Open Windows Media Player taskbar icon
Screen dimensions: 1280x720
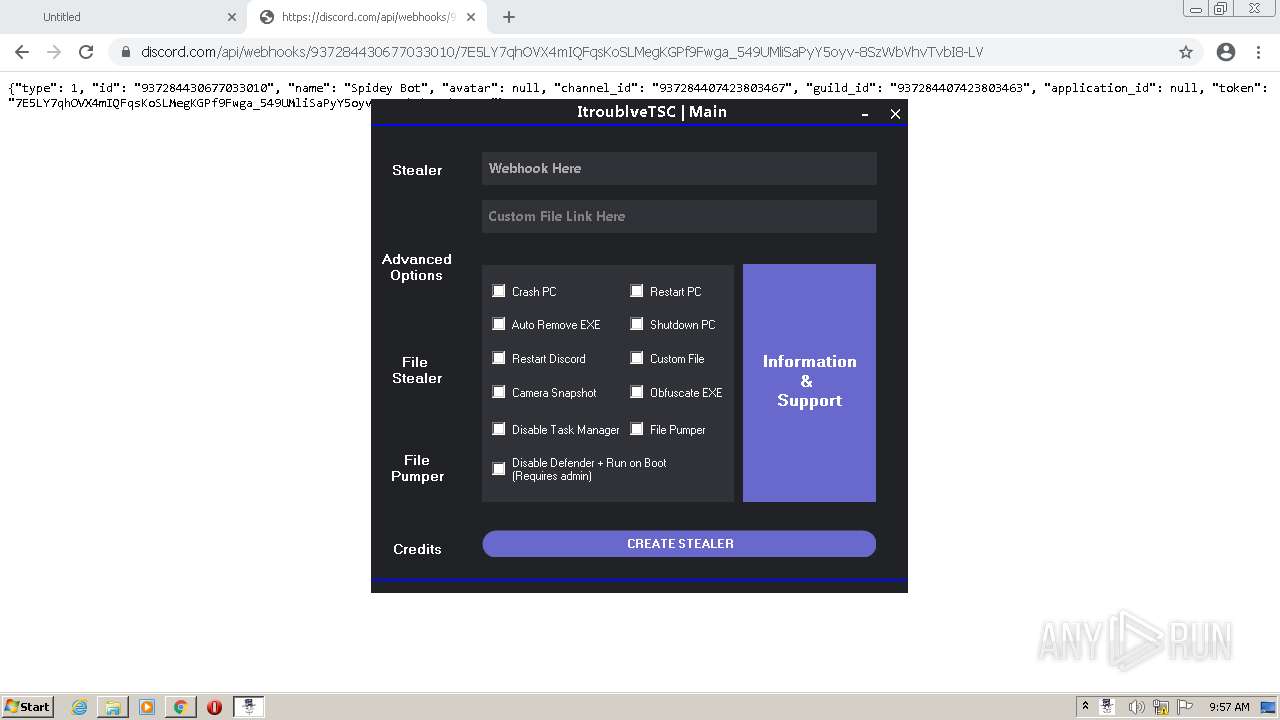147,707
